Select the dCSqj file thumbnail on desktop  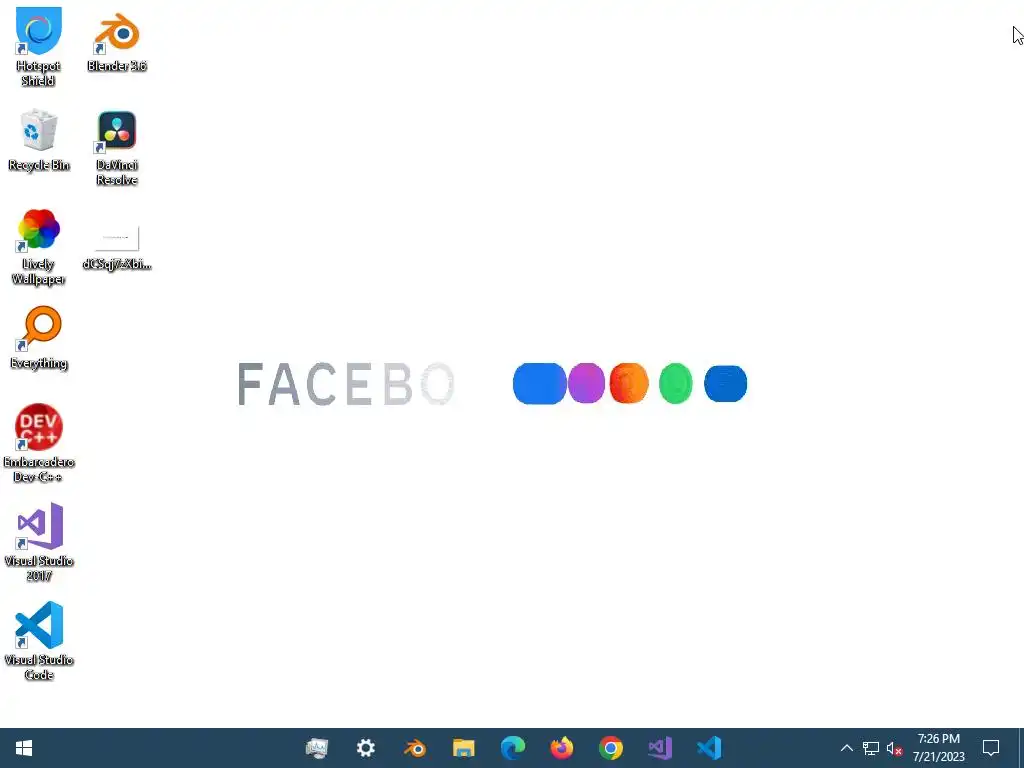point(117,248)
